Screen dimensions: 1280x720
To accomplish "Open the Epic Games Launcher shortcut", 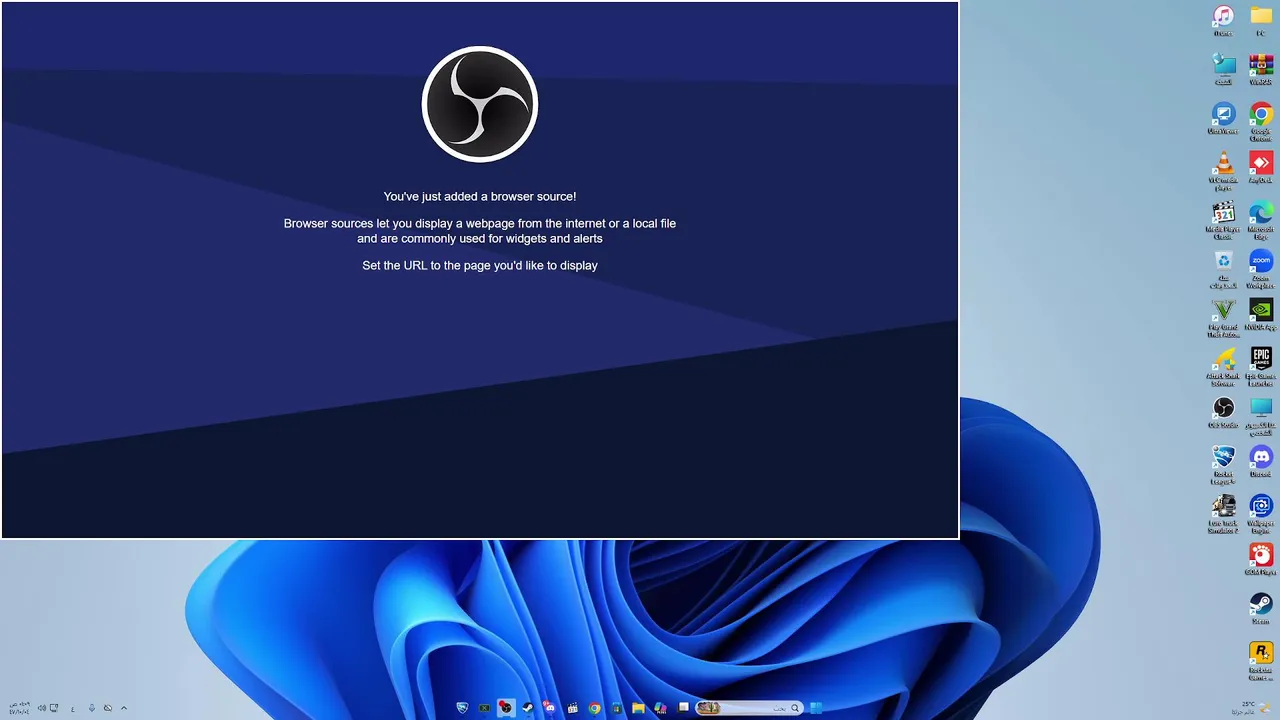I will point(1261,366).
